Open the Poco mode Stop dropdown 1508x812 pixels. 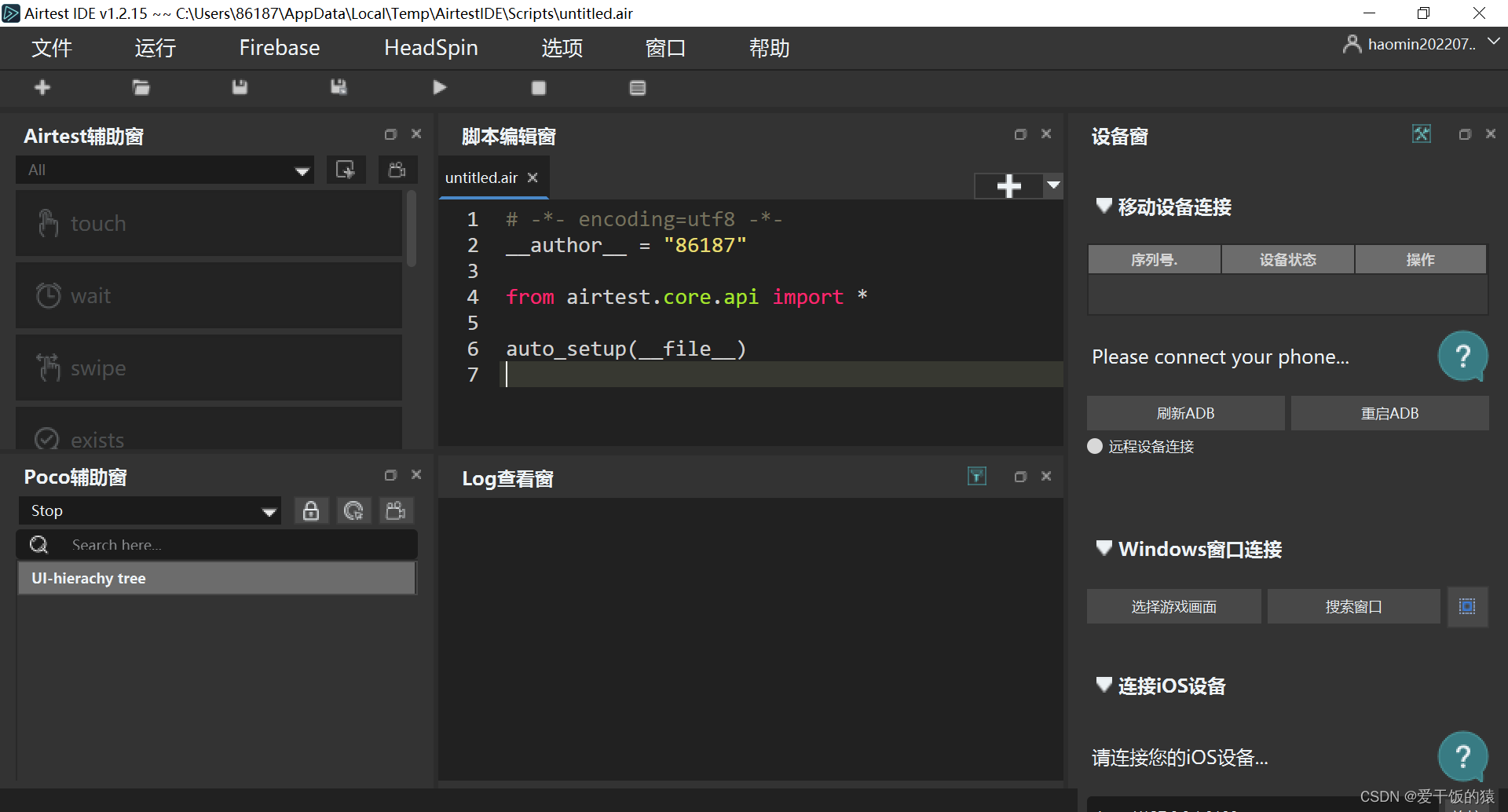pos(149,510)
